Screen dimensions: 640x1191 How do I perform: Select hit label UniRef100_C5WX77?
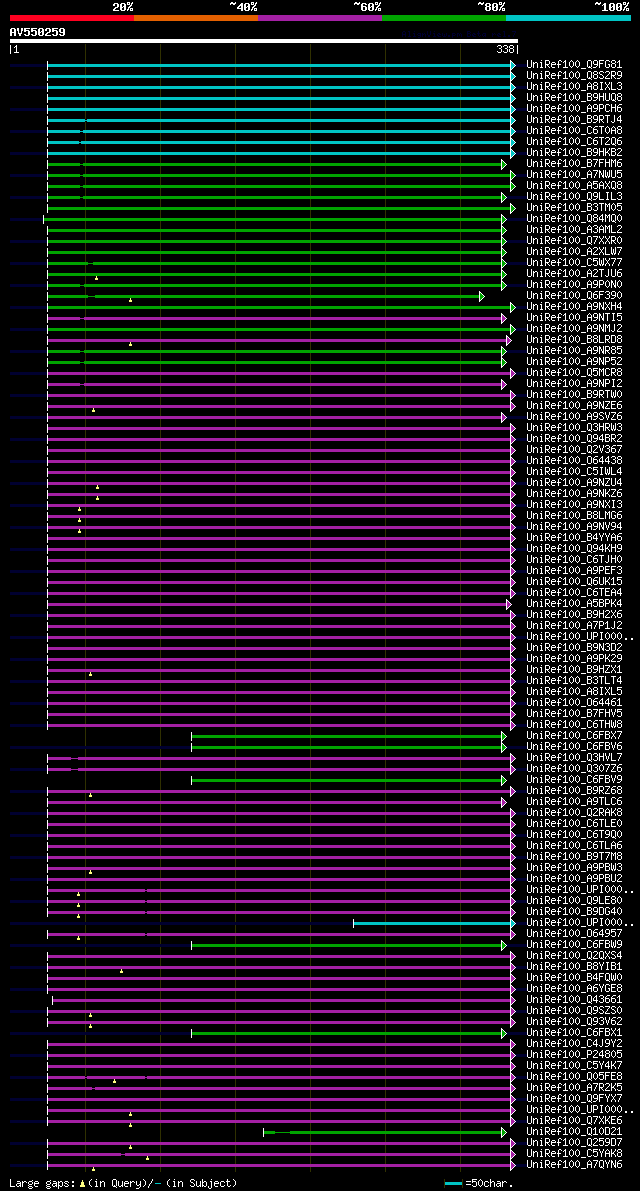coord(574,263)
